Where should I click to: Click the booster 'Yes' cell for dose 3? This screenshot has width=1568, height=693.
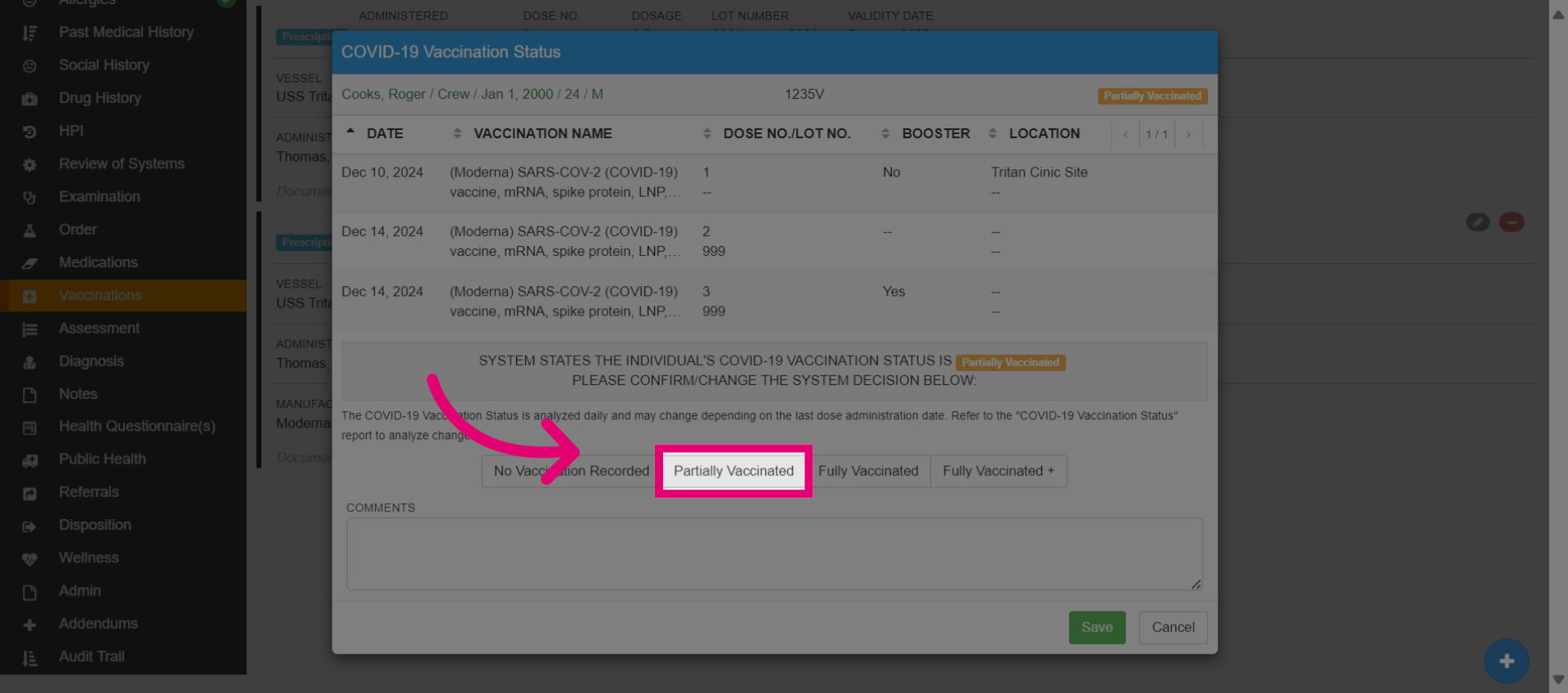point(893,292)
